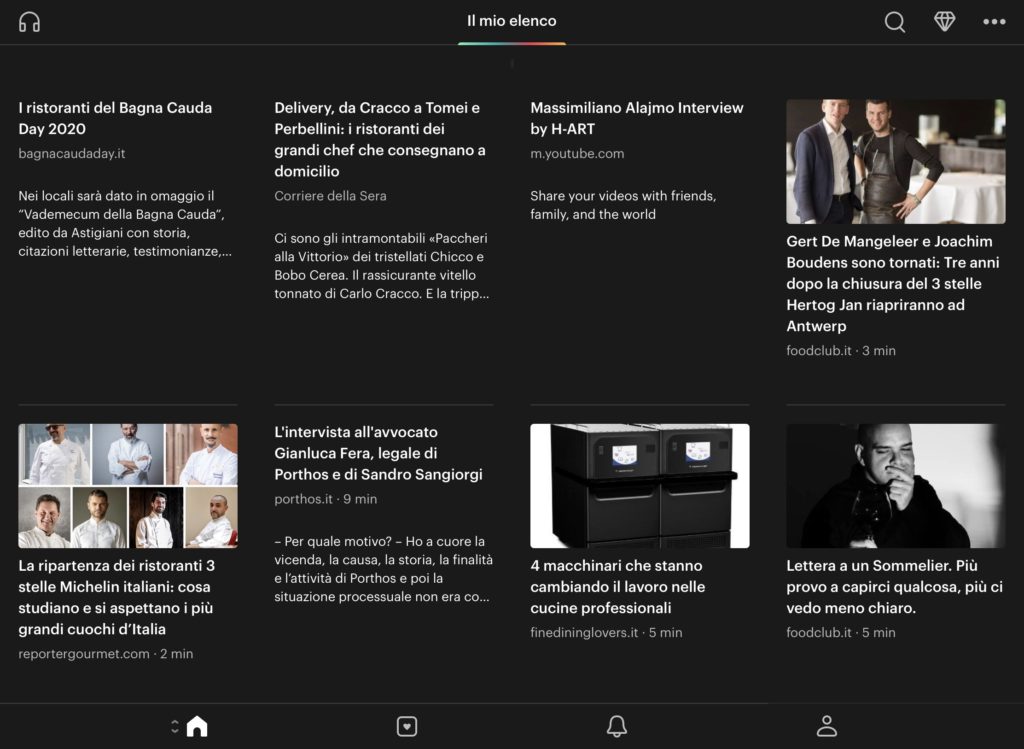This screenshot has height=749, width=1024.
Task: Click the photo of two chefs standing together
Action: [x=895, y=161]
